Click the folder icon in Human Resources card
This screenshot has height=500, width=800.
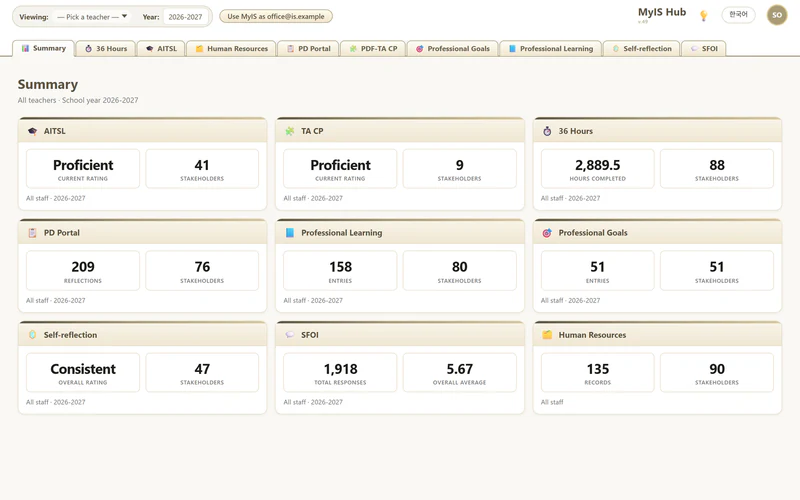[547, 335]
